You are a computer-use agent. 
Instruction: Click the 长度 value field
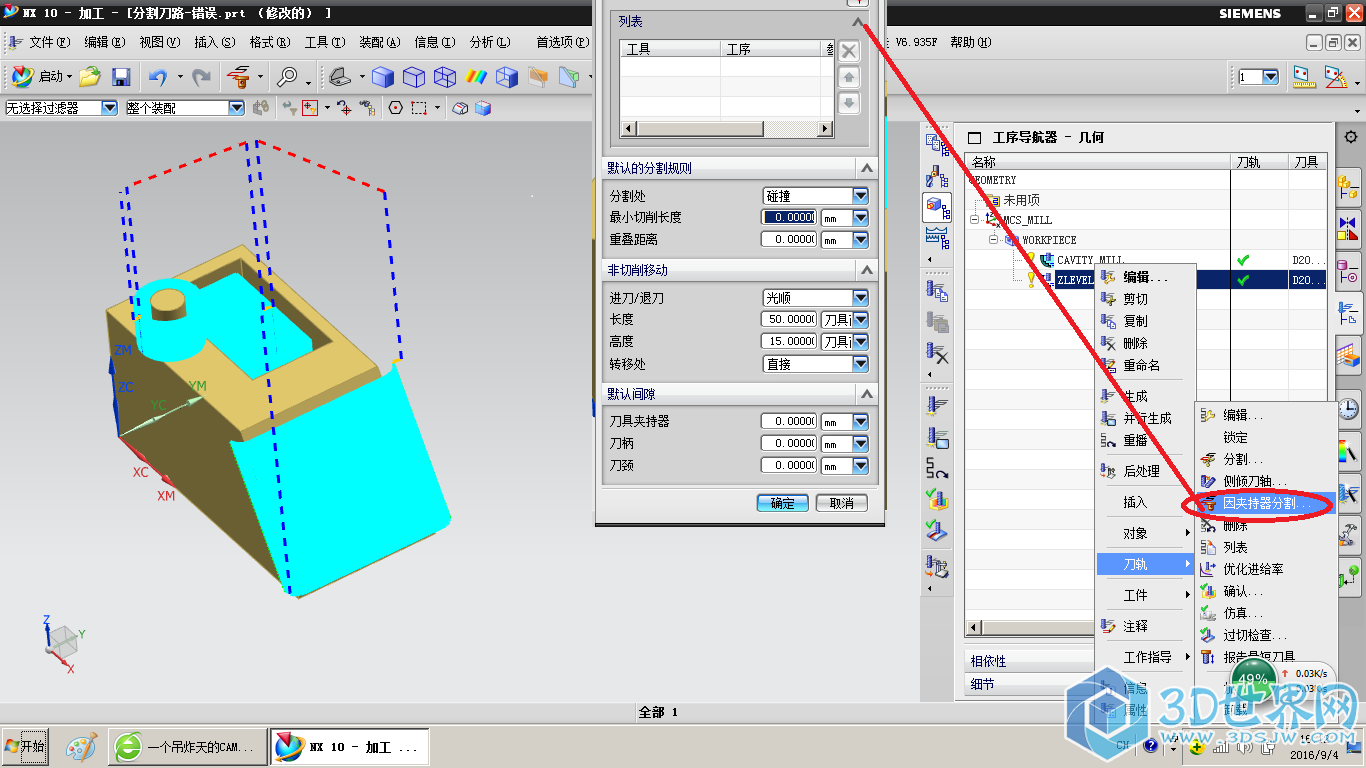789,320
